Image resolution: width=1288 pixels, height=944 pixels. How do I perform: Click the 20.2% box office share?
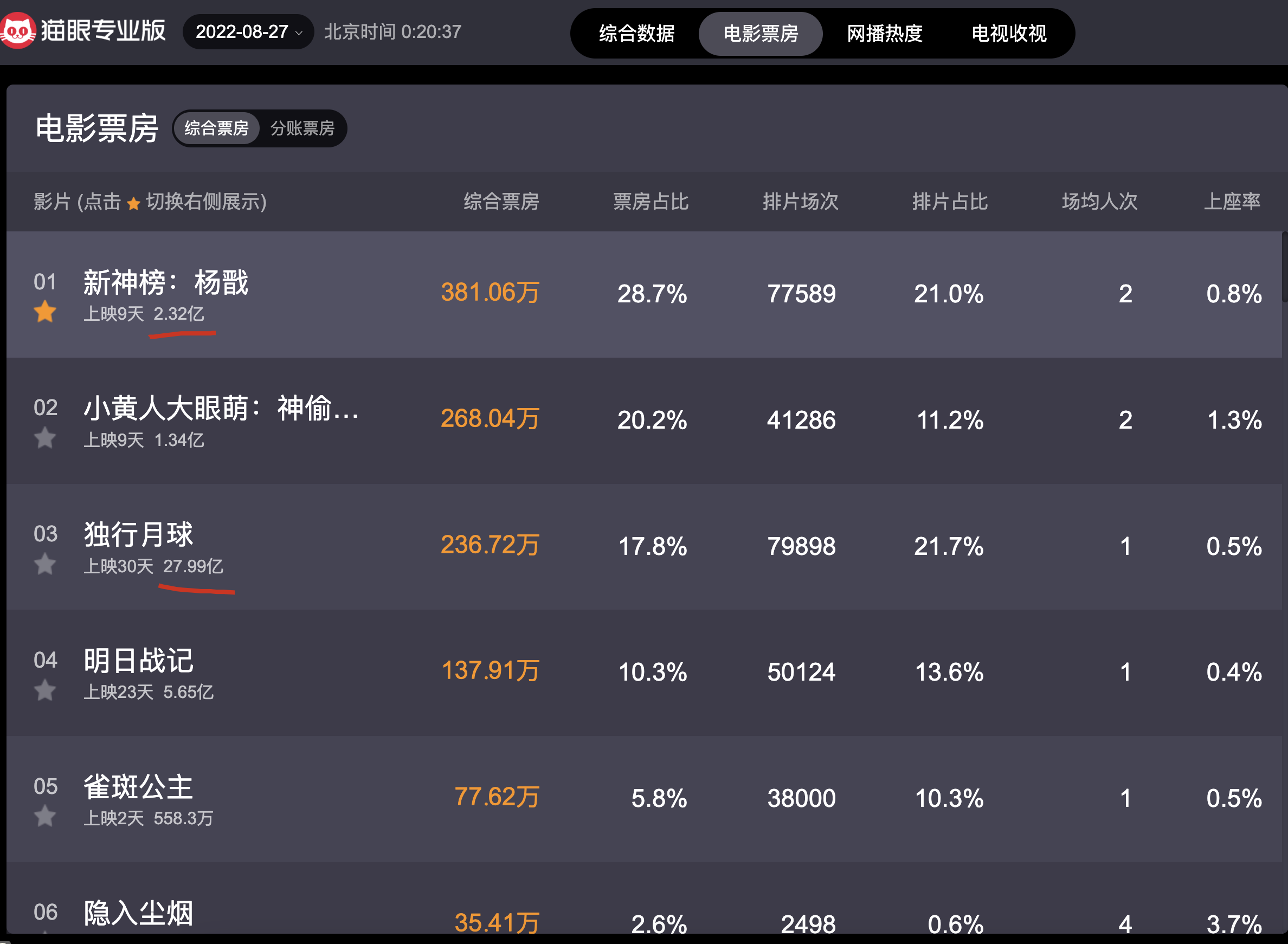652,421
